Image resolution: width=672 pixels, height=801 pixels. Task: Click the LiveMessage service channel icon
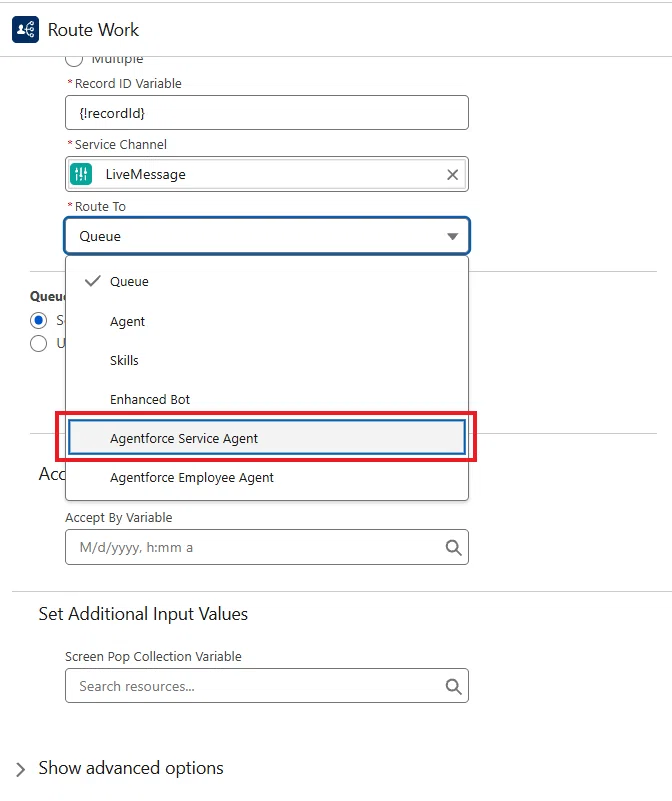pyautogui.click(x=81, y=174)
